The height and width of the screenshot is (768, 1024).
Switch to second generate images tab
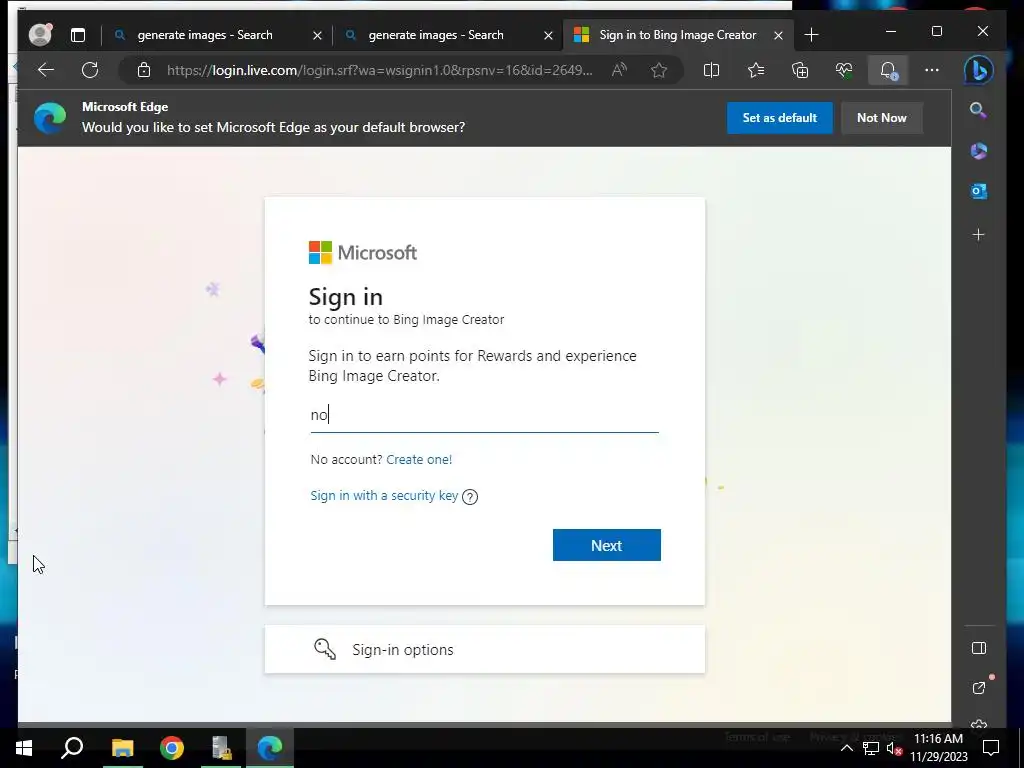pyautogui.click(x=436, y=35)
